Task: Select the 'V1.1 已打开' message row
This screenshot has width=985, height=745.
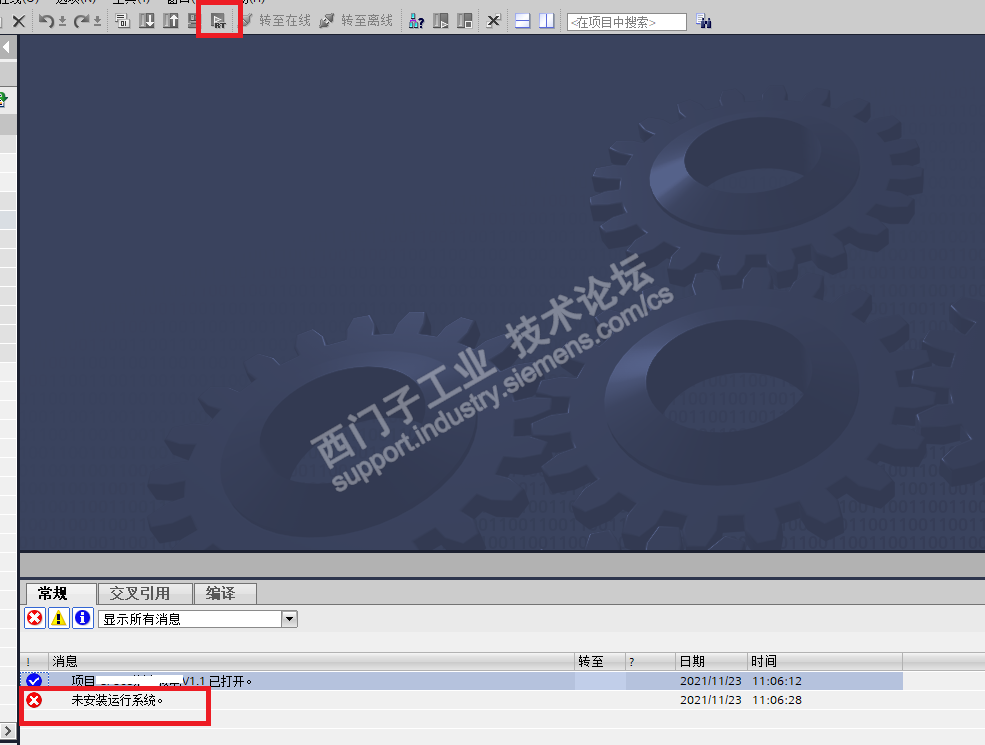Action: [462, 681]
